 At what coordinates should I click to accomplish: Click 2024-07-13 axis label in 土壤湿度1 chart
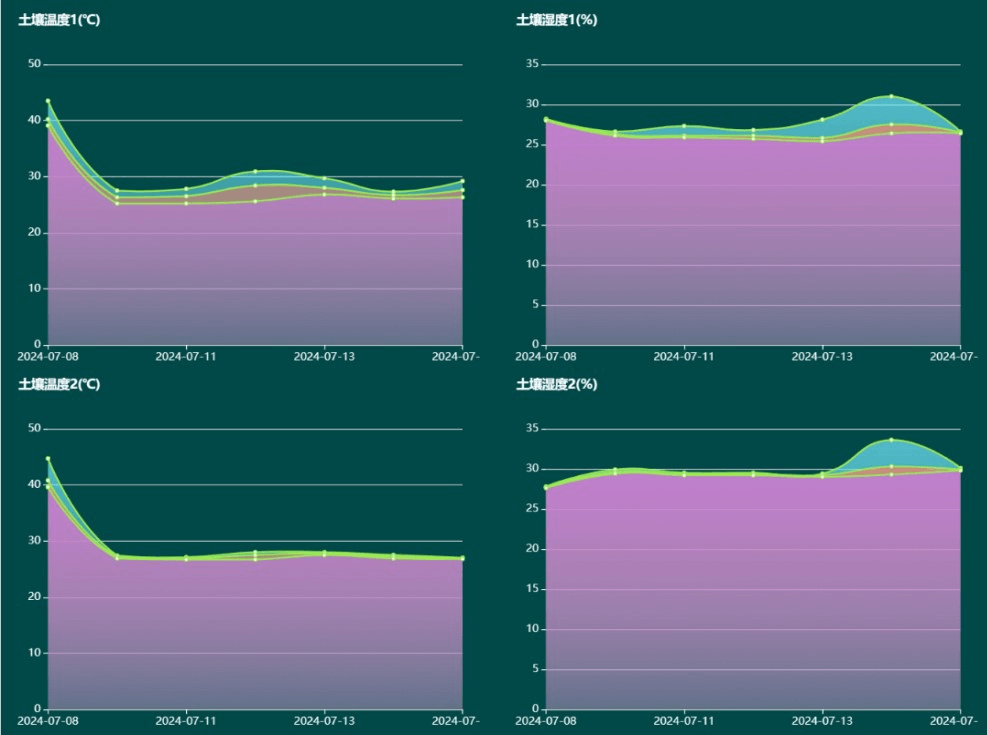(x=822, y=356)
